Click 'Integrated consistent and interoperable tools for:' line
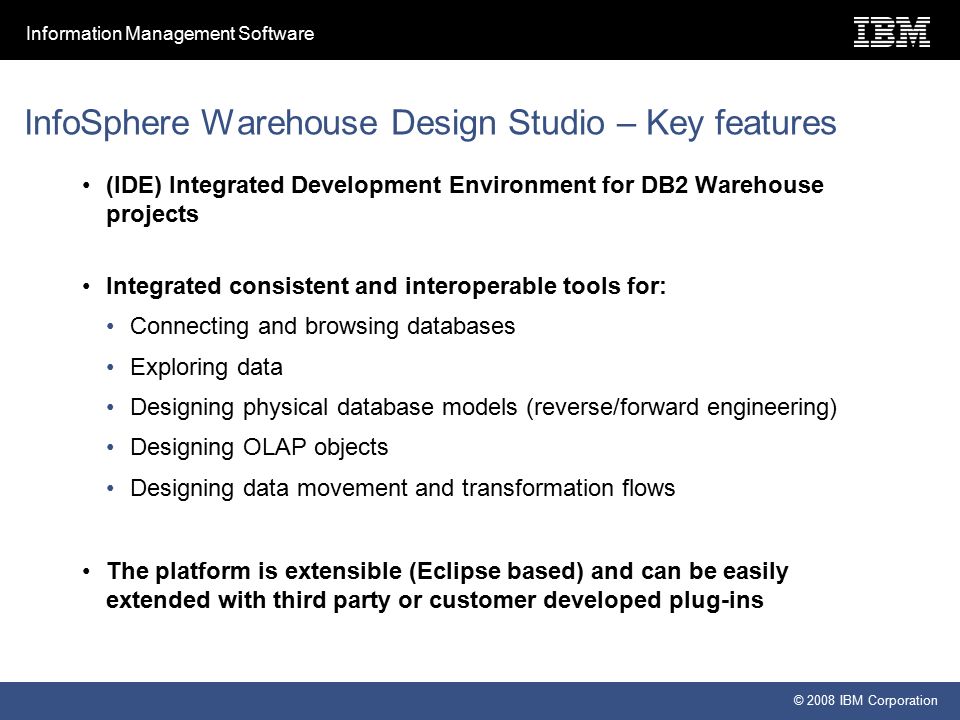 coord(386,286)
